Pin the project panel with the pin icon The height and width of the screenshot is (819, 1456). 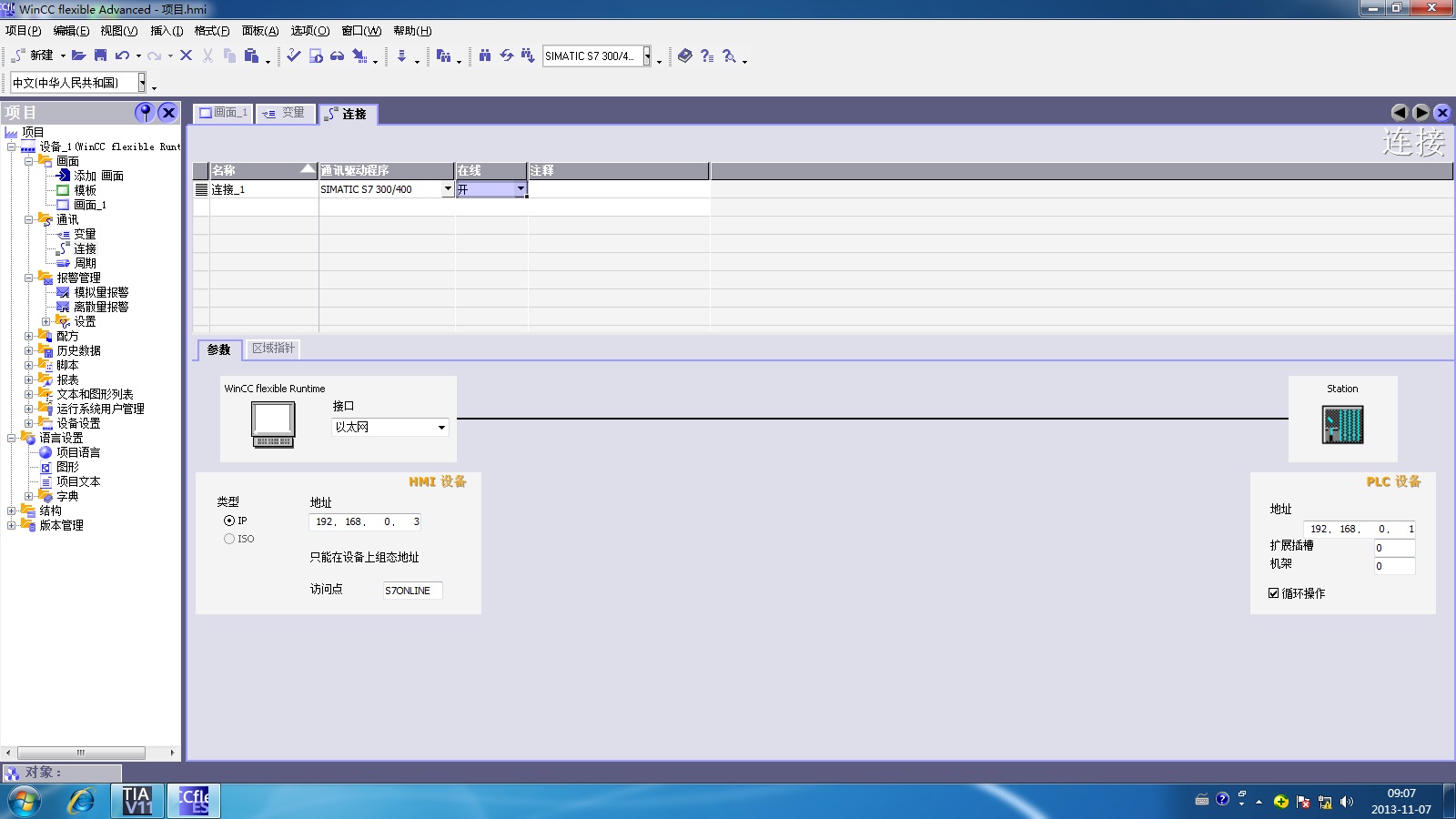coord(145,112)
